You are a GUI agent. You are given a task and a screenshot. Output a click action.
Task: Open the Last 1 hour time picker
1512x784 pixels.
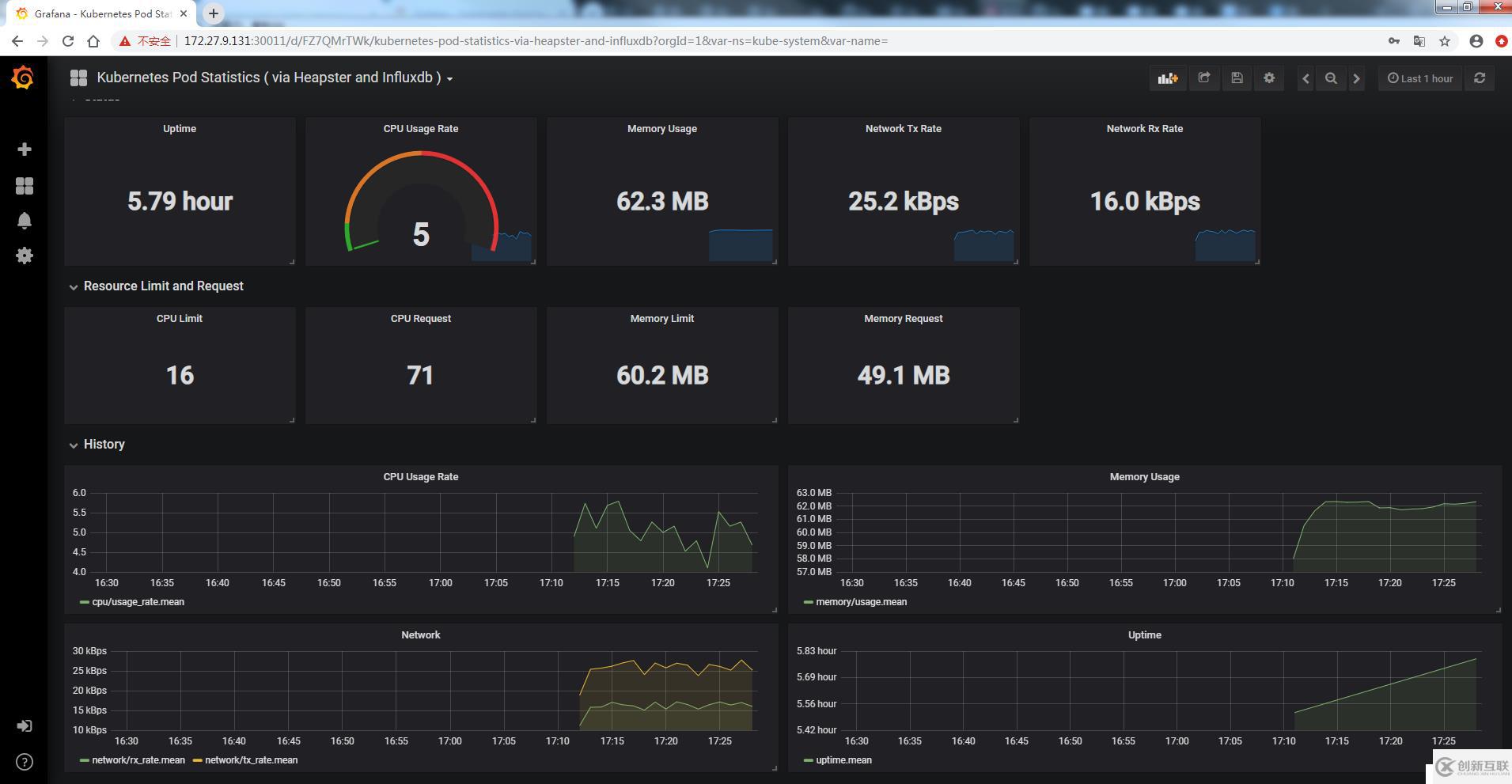tap(1420, 78)
